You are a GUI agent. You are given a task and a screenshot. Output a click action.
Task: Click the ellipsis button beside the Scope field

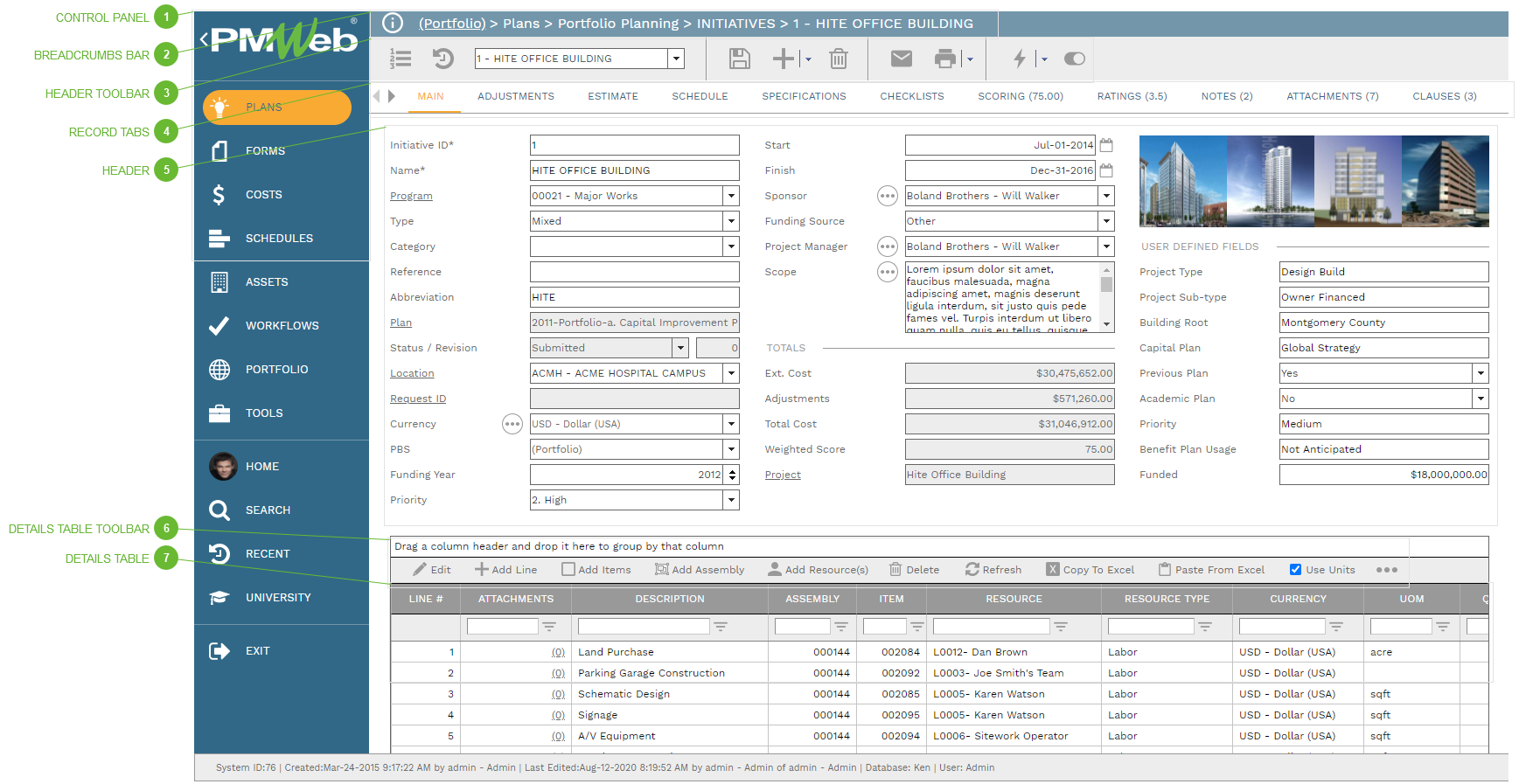[x=887, y=272]
